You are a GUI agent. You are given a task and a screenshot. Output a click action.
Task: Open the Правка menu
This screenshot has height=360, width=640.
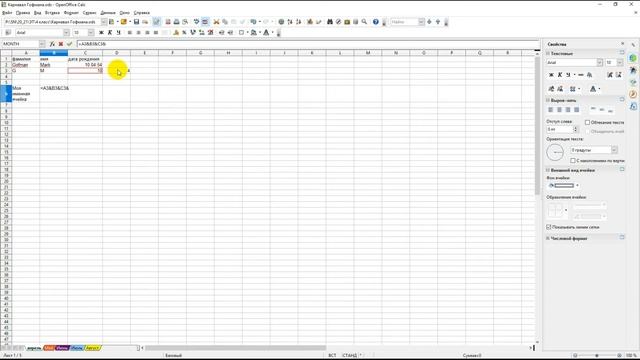[23, 13]
